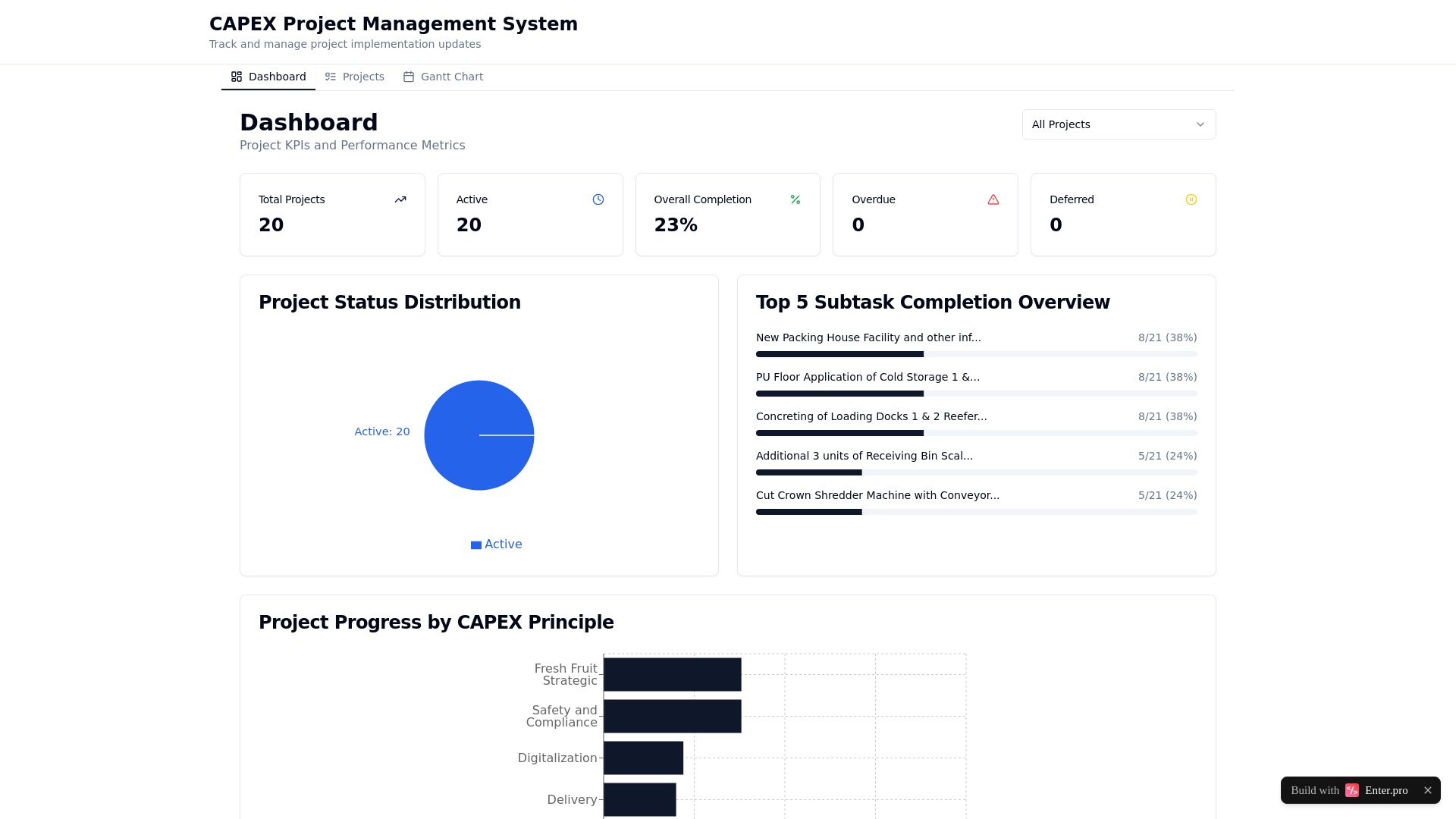Viewport: 1456px width, 819px height.
Task: Click the warning triangle icon in Overdue card
Action: tap(993, 199)
